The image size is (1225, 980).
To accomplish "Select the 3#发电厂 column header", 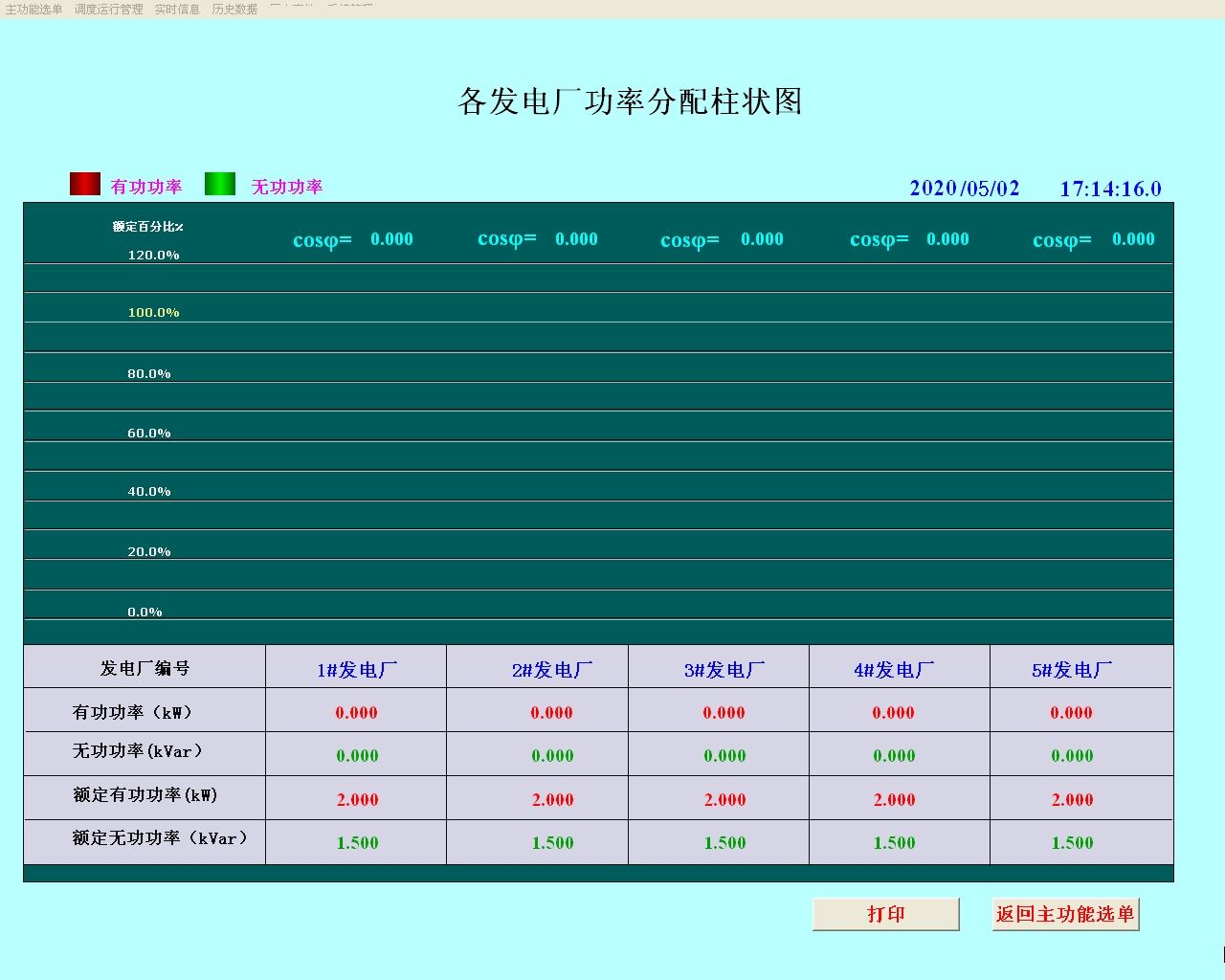I will click(724, 670).
